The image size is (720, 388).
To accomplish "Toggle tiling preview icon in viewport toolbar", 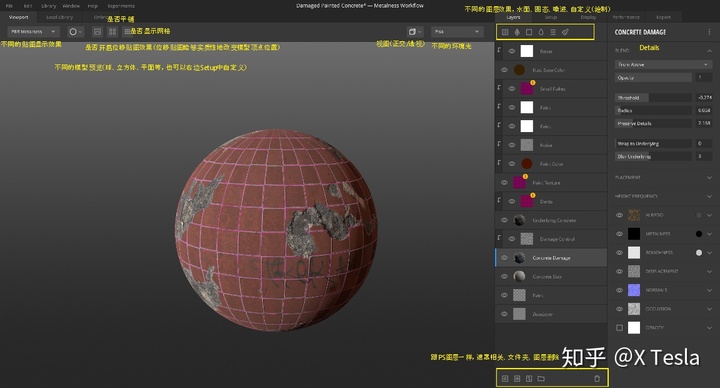I will tap(112, 32).
